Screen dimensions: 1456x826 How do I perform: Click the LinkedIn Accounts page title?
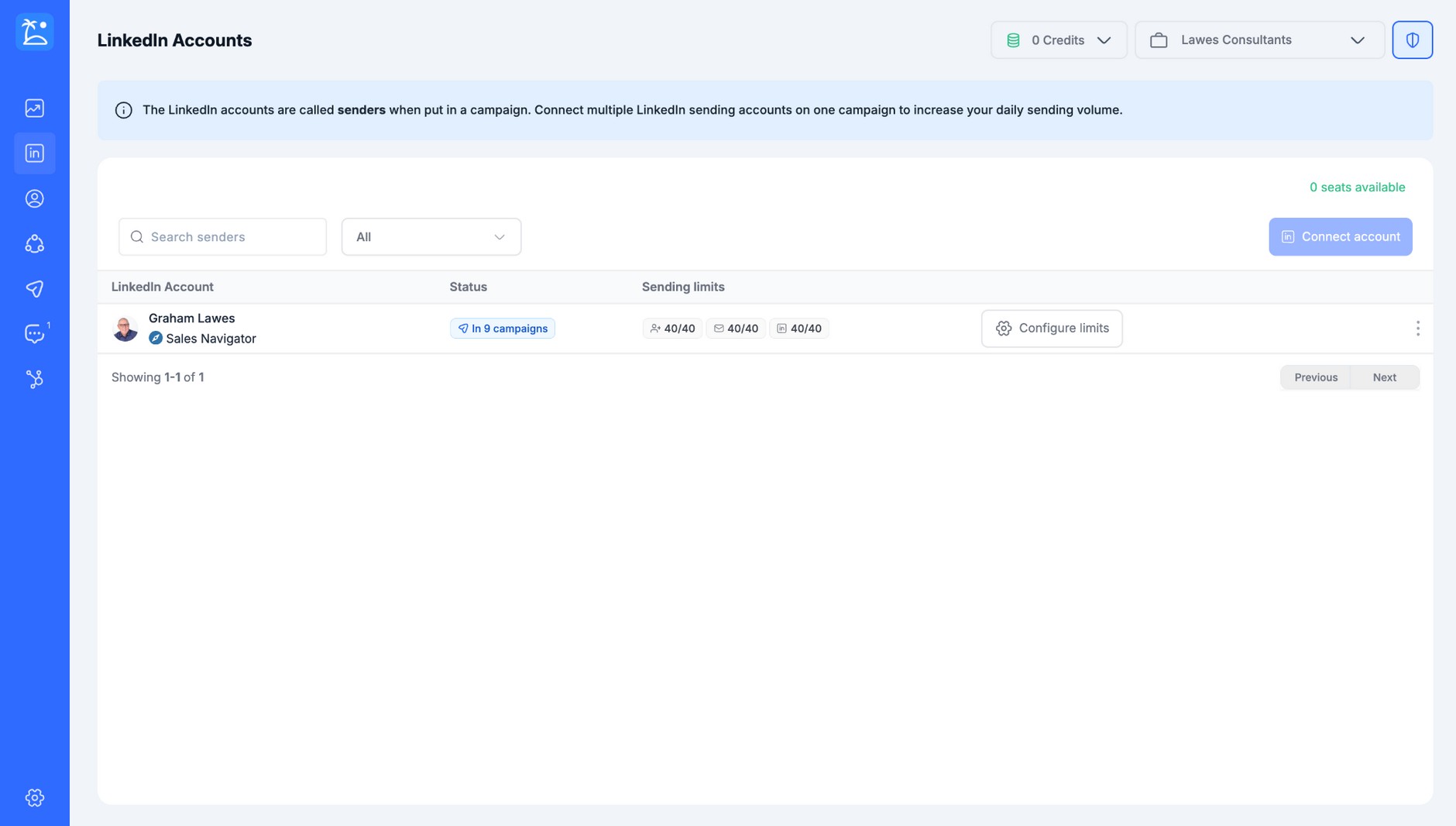pyautogui.click(x=174, y=40)
